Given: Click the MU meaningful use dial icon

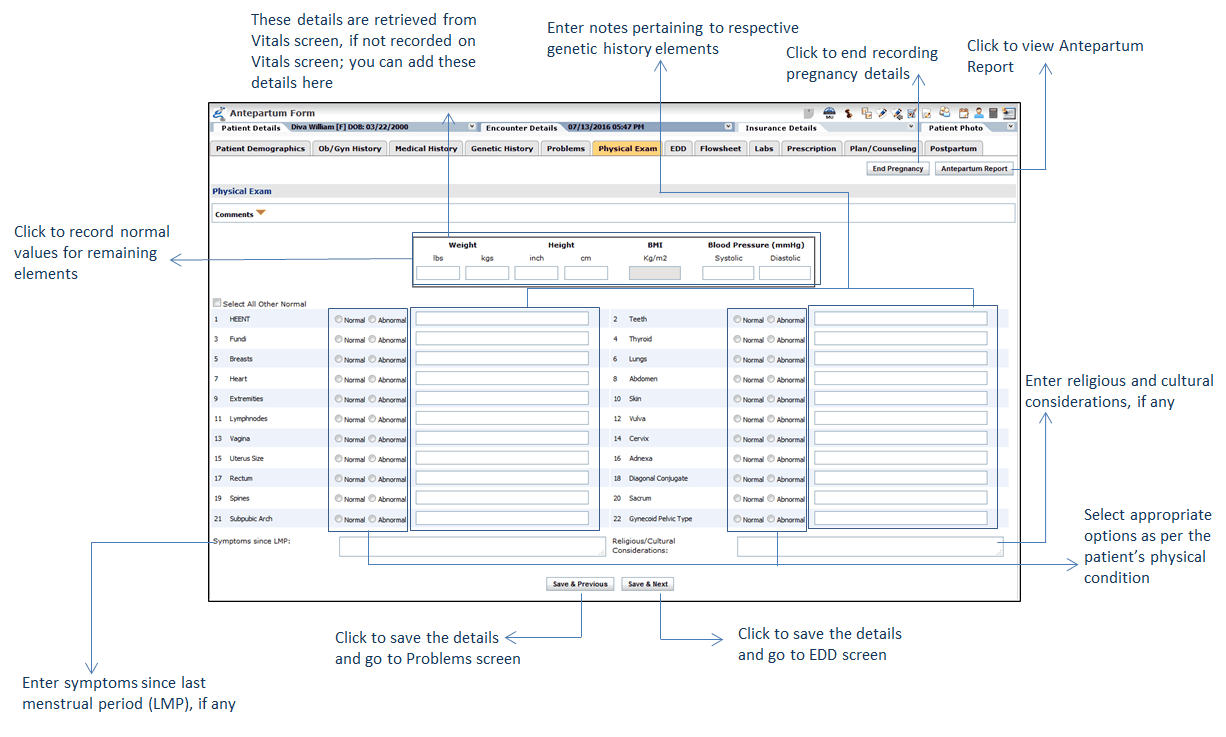Looking at the screenshot, I should 830,113.
